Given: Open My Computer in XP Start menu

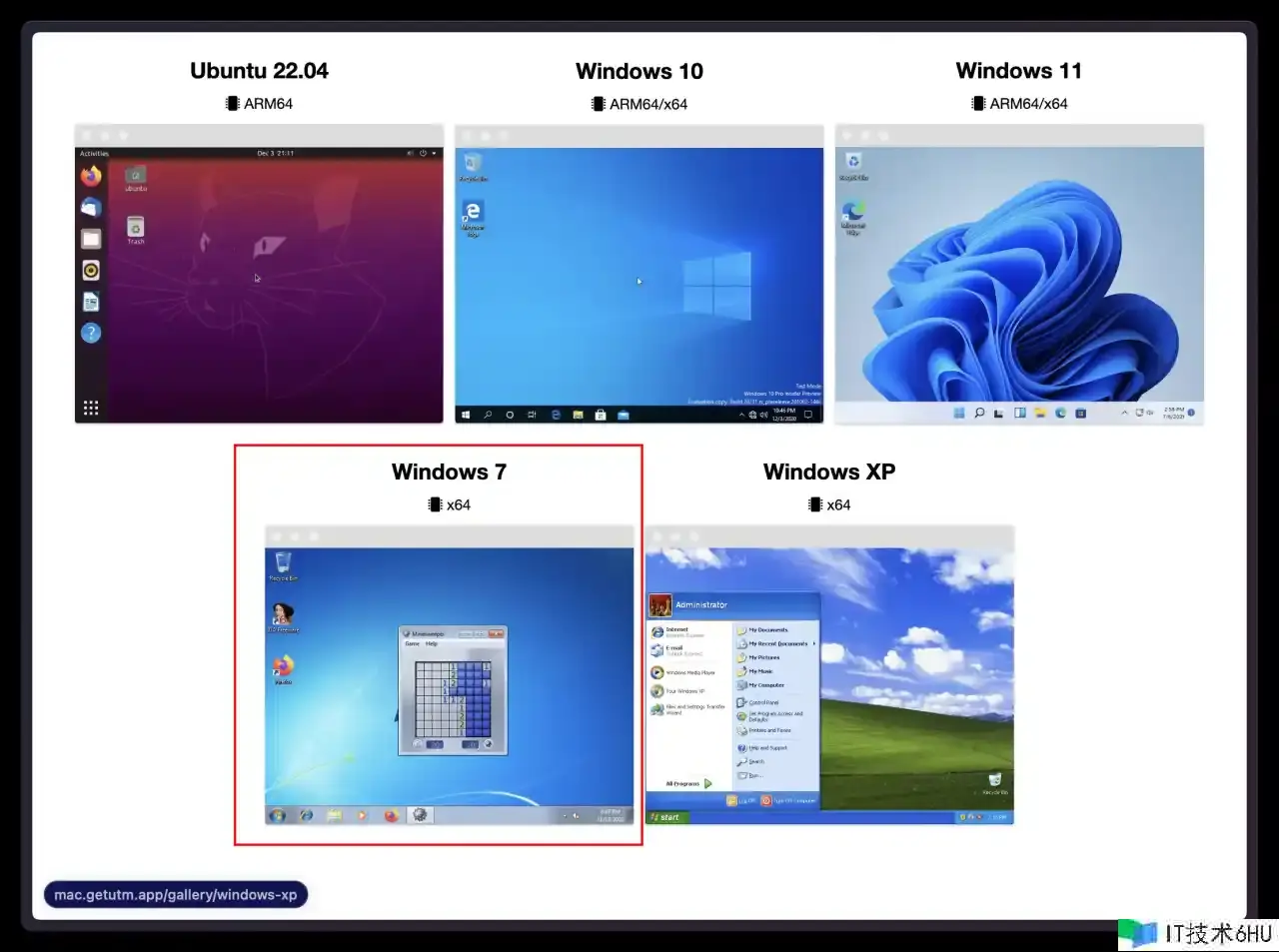Looking at the screenshot, I should [x=761, y=685].
